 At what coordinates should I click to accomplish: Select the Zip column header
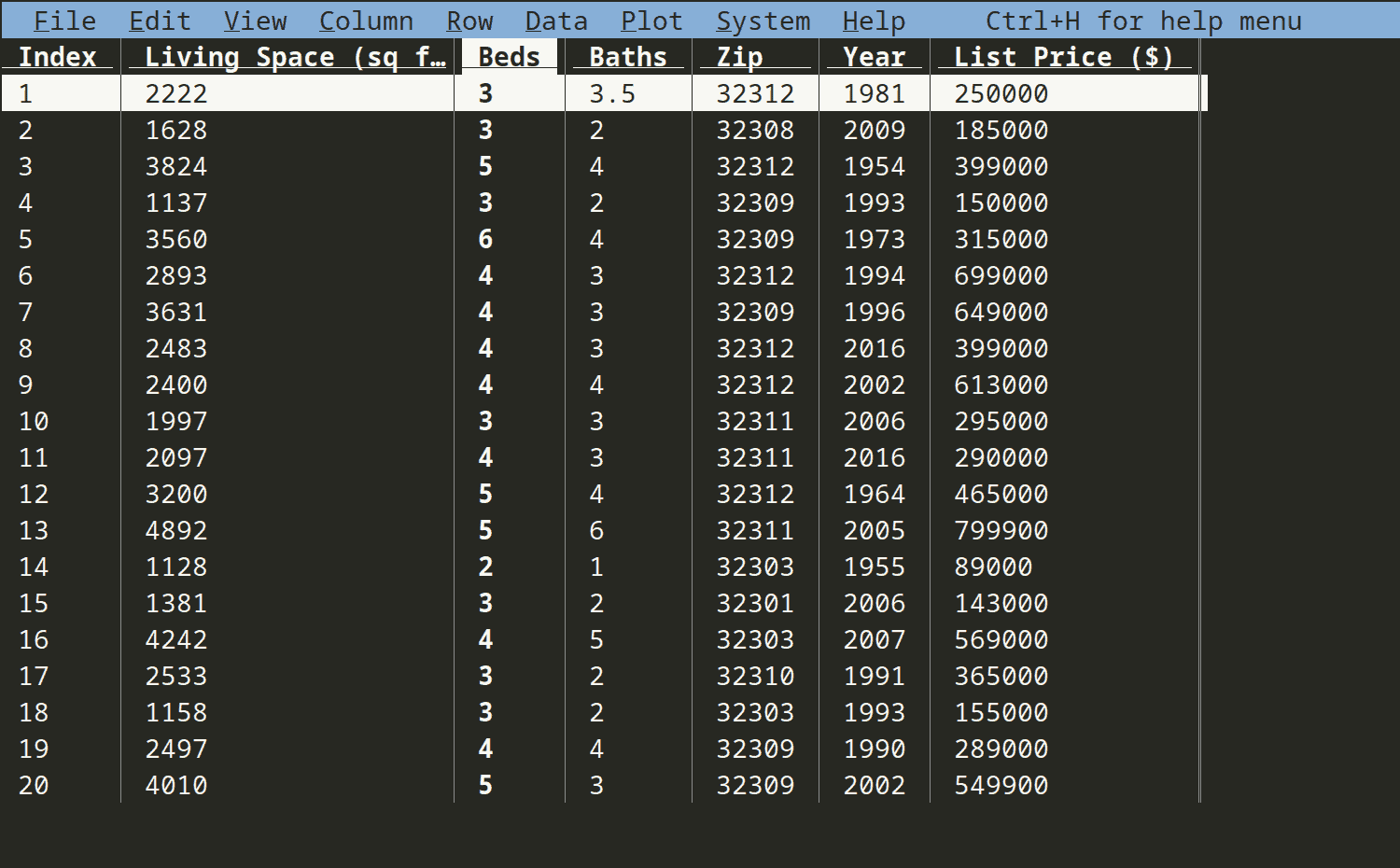click(739, 57)
